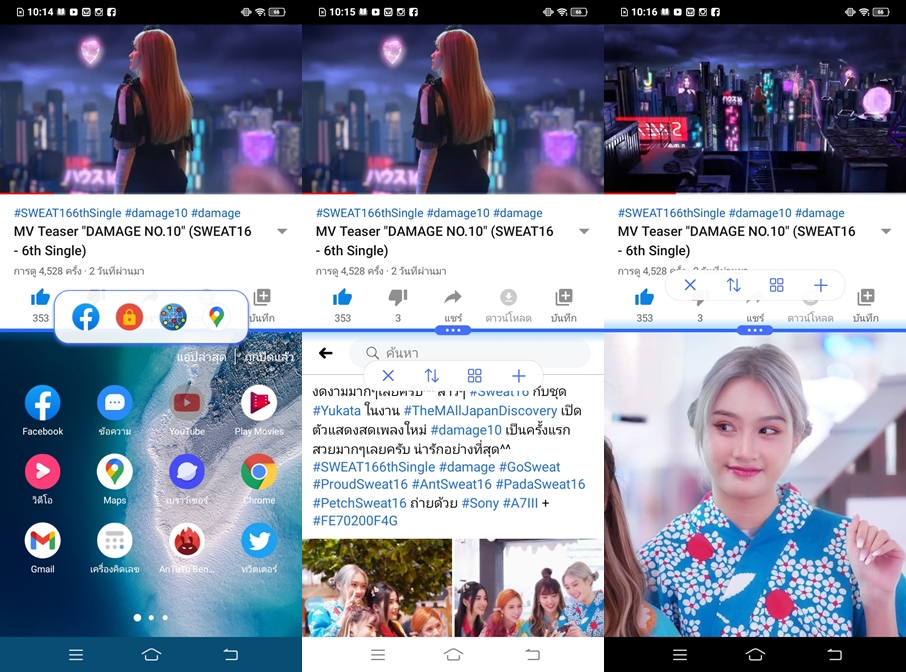Launch Google Maps from the floating app picker
The image size is (906, 672).
click(x=216, y=317)
